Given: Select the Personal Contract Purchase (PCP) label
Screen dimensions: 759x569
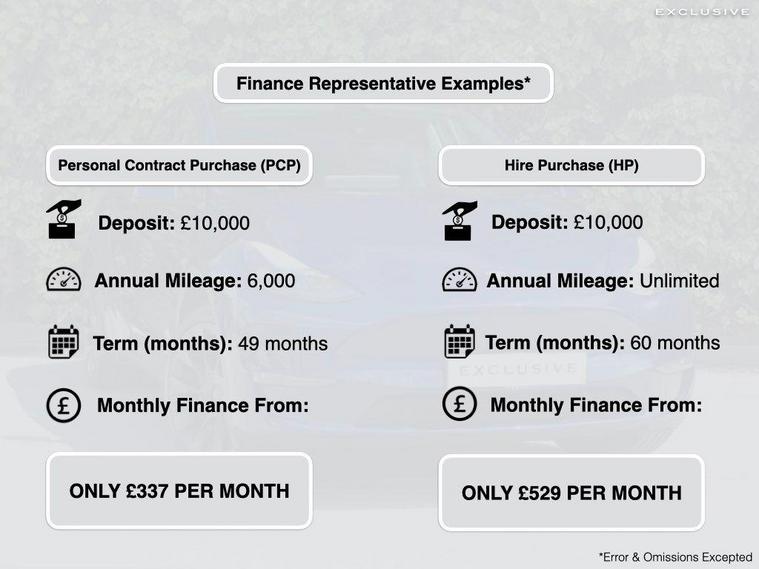Looking at the screenshot, I should (179, 165).
